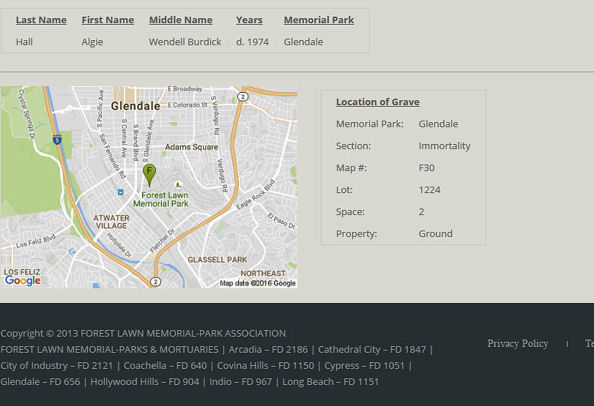Click 'Glendale' beside Memorial Park label
Image resolution: width=594 pixels, height=406 pixels.
point(438,124)
